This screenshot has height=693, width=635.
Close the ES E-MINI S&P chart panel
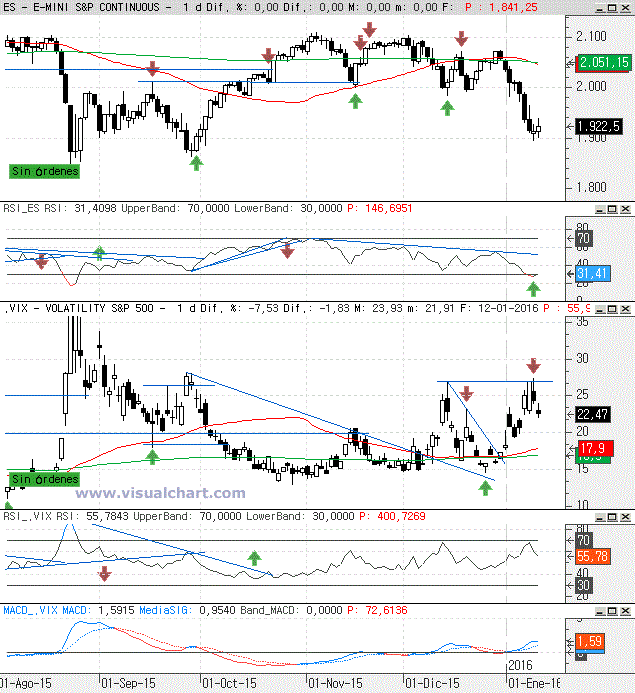626,8
